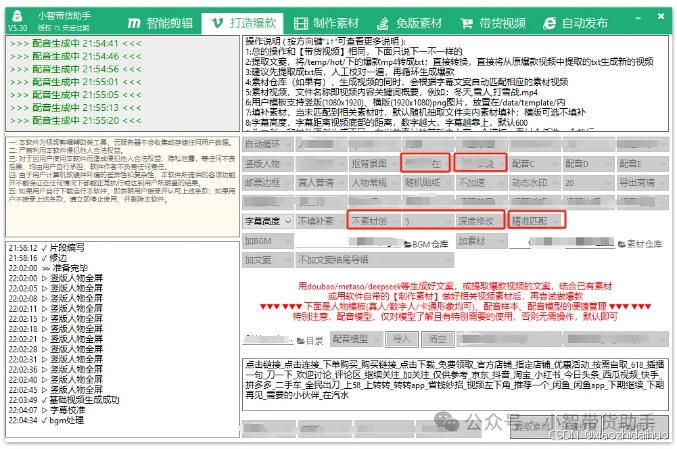This screenshot has width=677, height=449.
Task: Select log entry 22:02:05 竖版人物全屏
Action: [x=56, y=288]
